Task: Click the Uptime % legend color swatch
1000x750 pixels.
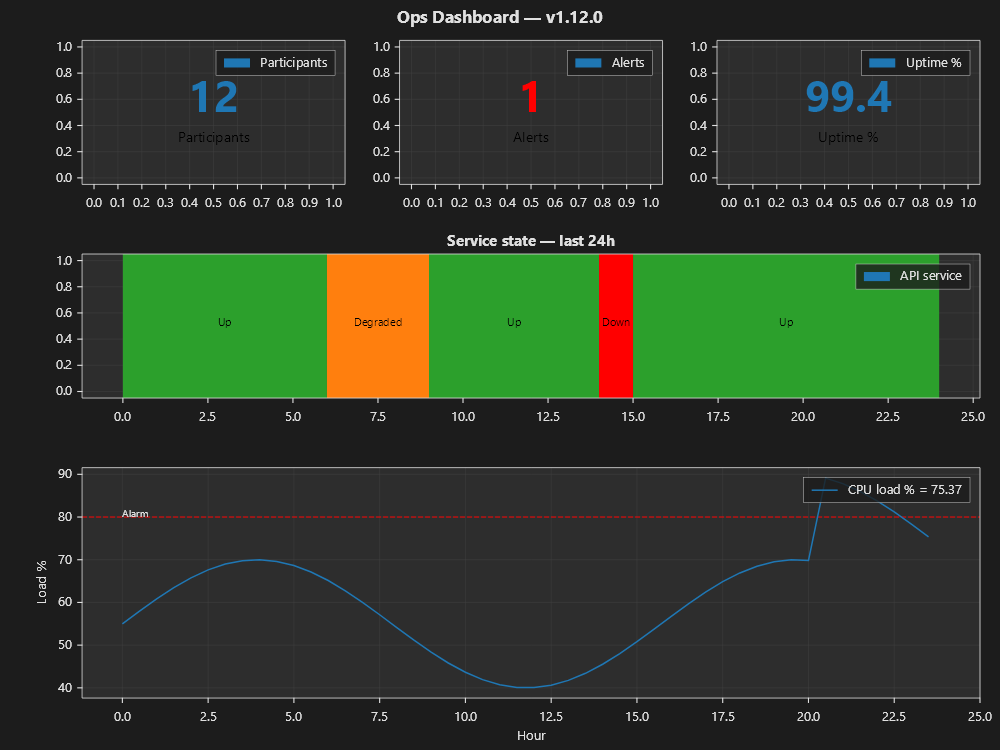Action: click(883, 63)
